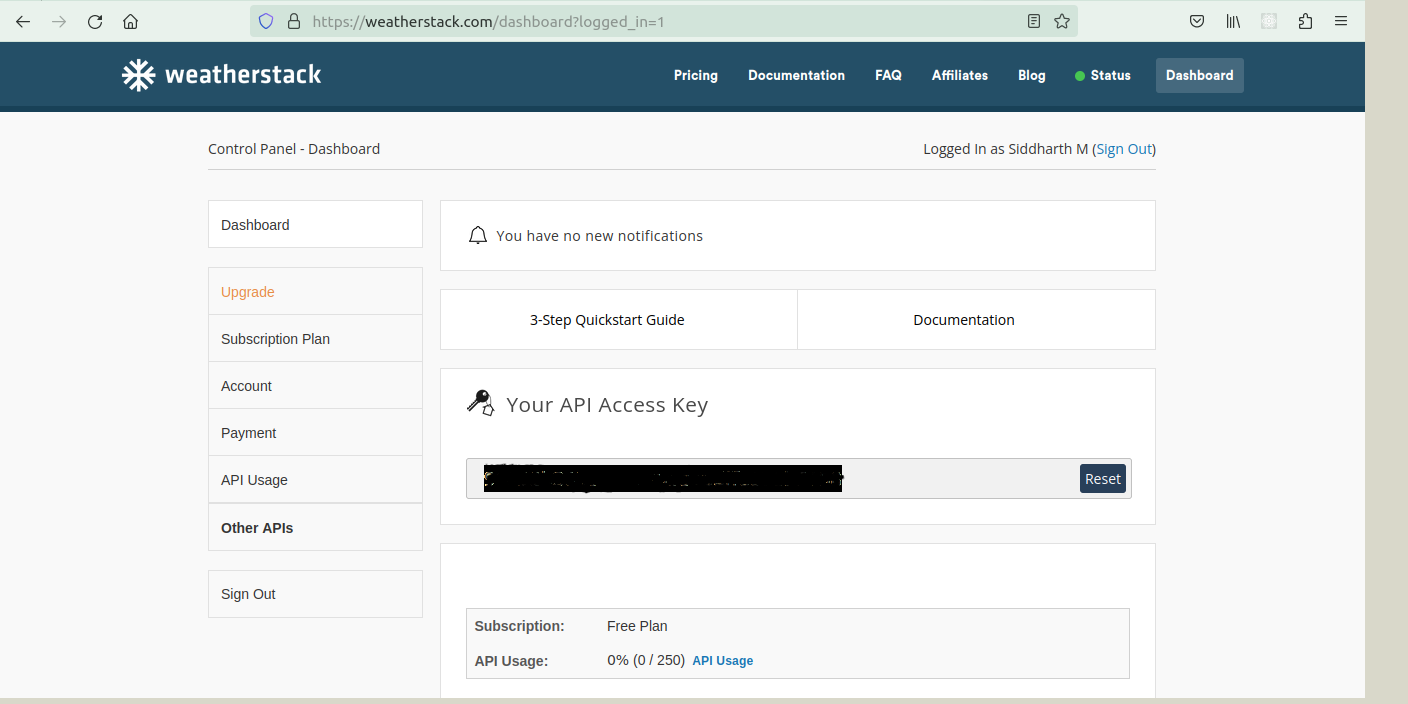Image resolution: width=1408 pixels, height=704 pixels.
Task: Select Subscription Plan in the sidebar
Action: pos(275,339)
